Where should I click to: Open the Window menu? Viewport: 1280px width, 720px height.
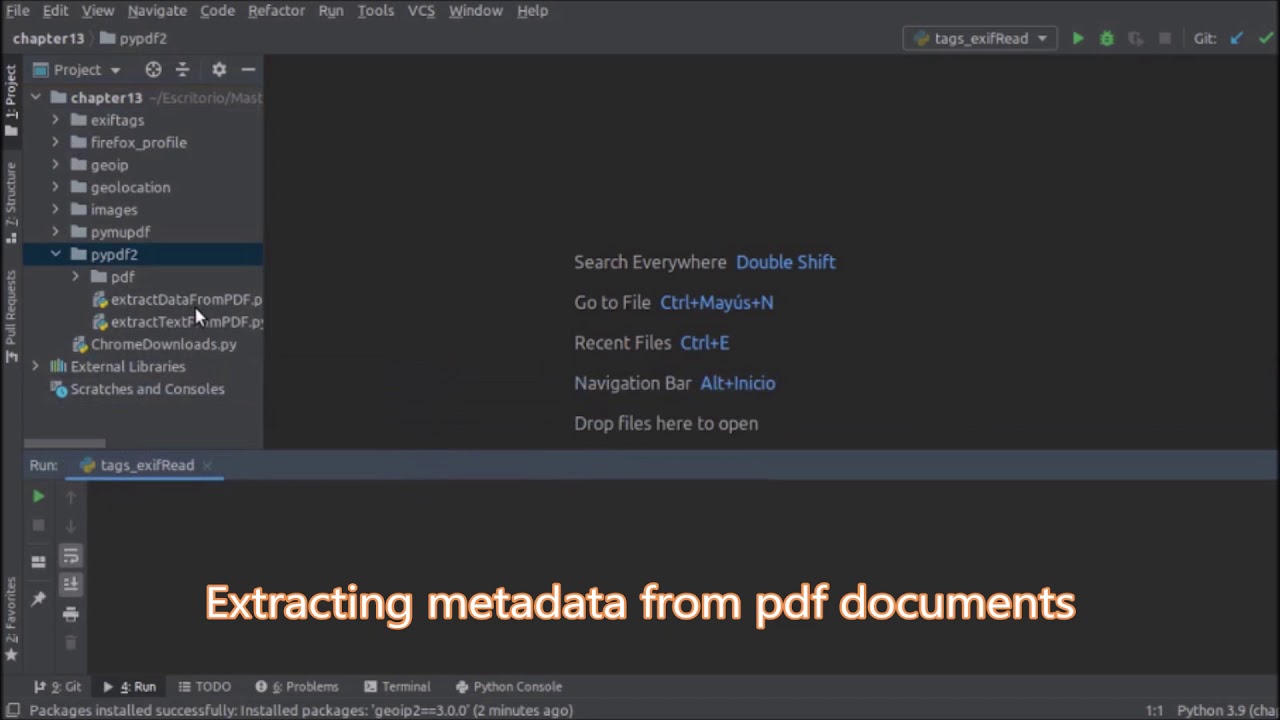click(475, 10)
